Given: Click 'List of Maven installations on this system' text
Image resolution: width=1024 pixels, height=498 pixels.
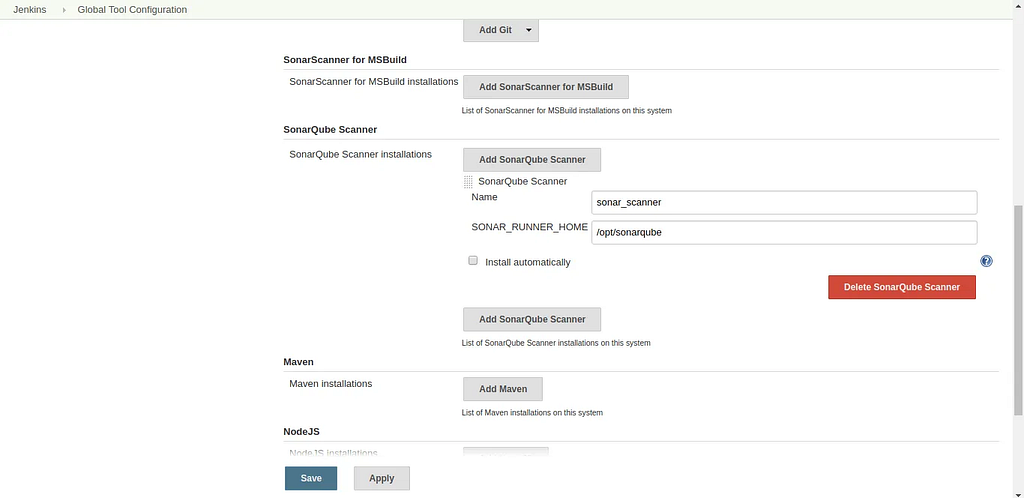Looking at the screenshot, I should point(532,412).
